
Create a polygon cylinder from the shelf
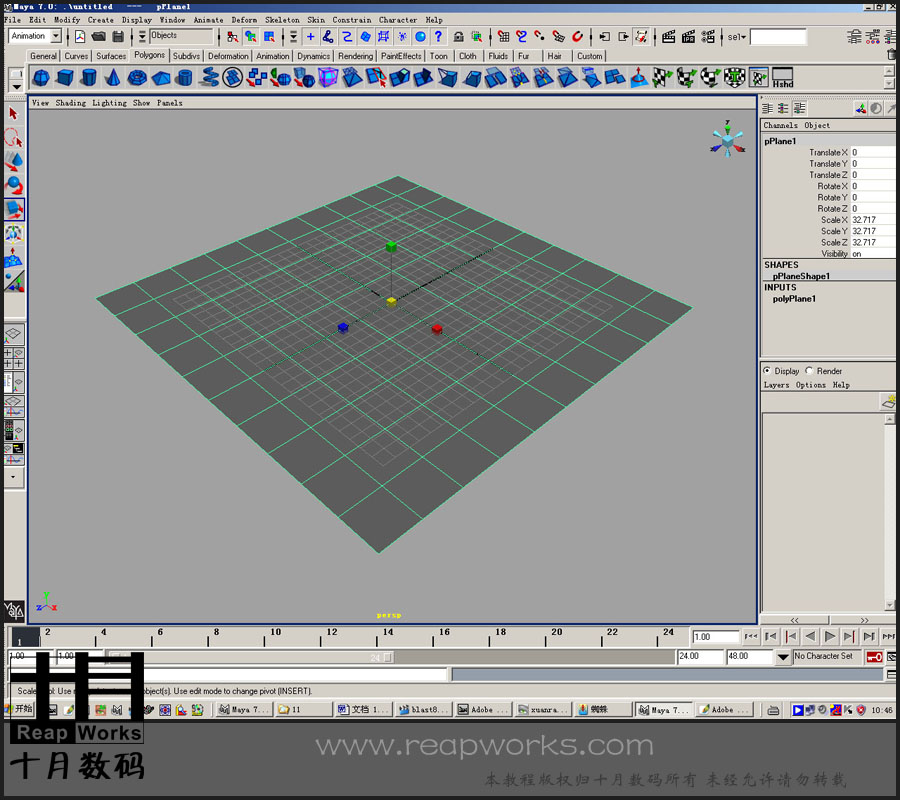tap(89, 77)
